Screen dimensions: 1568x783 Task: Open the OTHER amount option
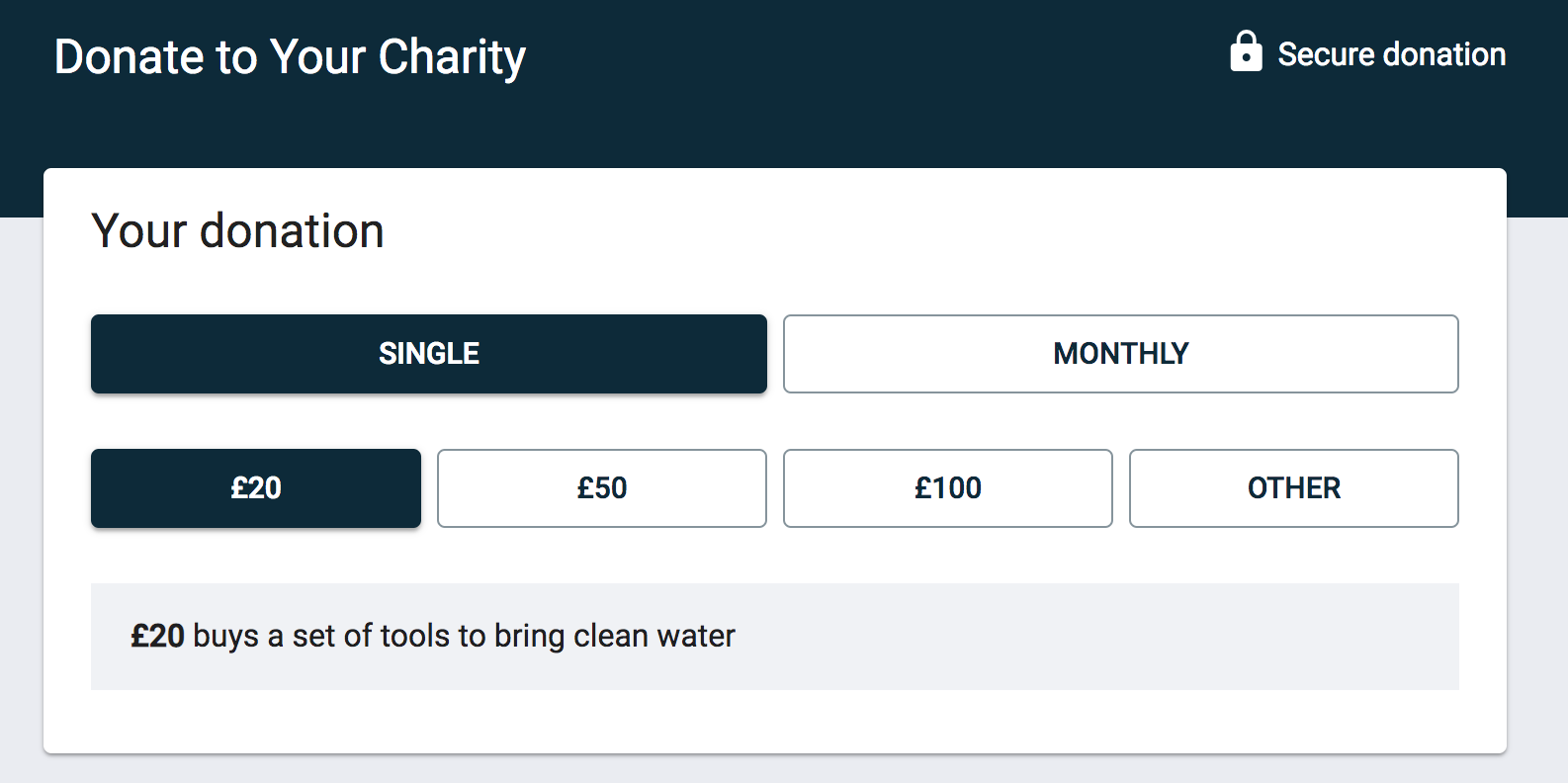1293,488
